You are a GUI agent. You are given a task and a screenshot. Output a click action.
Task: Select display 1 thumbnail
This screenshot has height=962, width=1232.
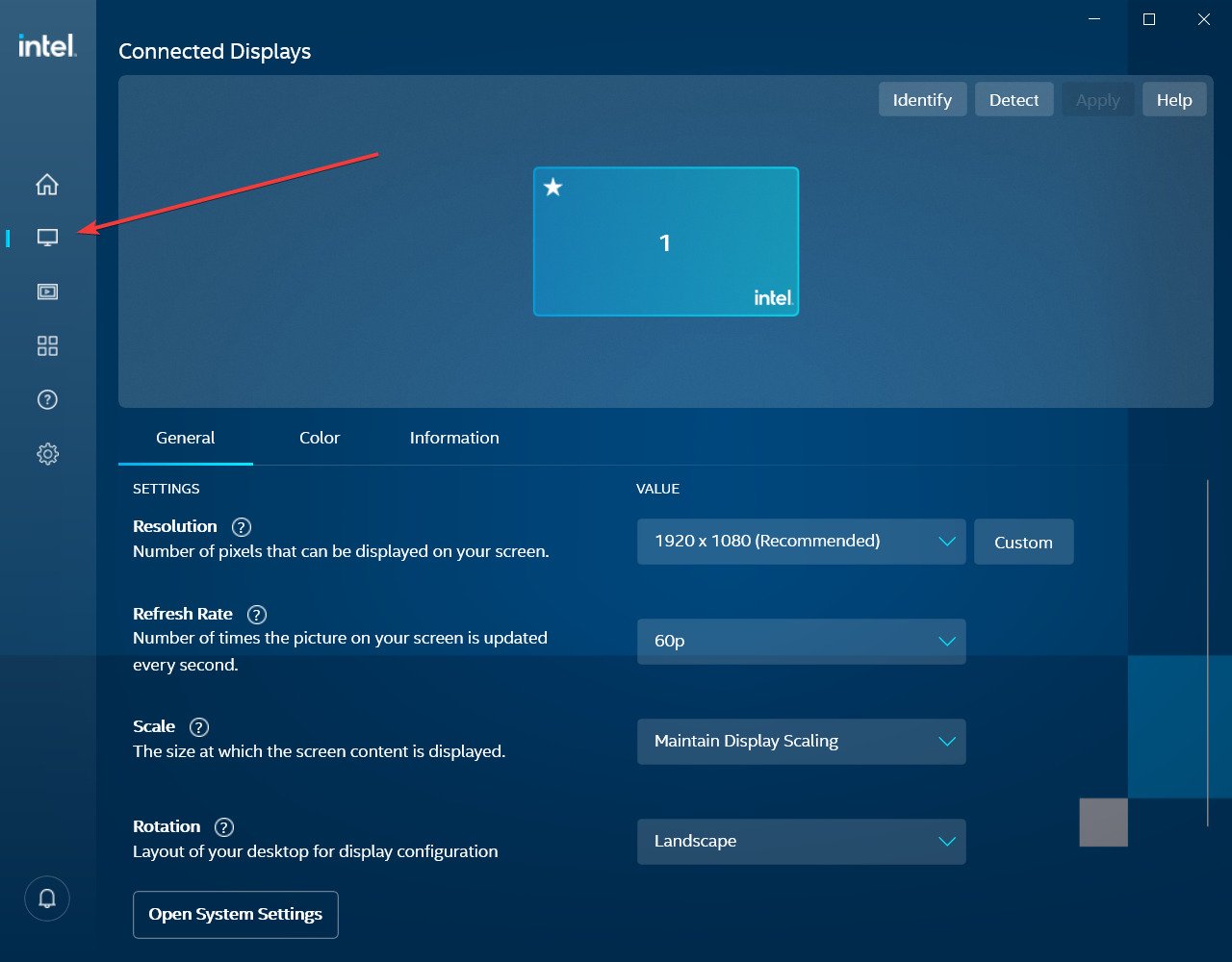click(666, 241)
